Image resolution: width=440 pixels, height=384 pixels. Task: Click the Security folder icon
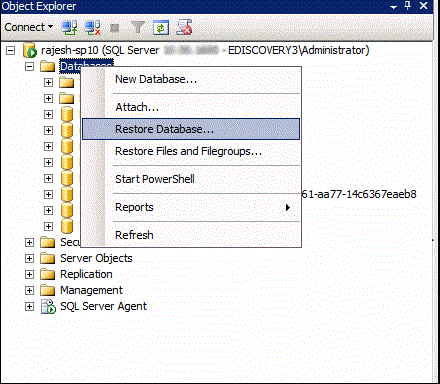point(47,242)
